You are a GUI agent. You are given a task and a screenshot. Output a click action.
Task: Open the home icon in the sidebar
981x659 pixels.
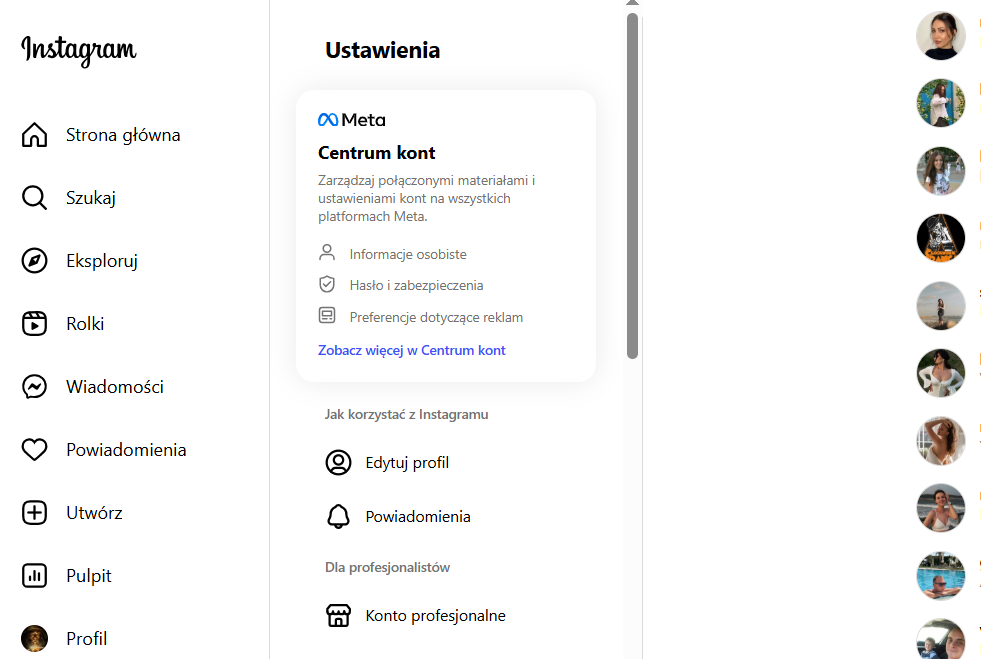[x=35, y=135]
